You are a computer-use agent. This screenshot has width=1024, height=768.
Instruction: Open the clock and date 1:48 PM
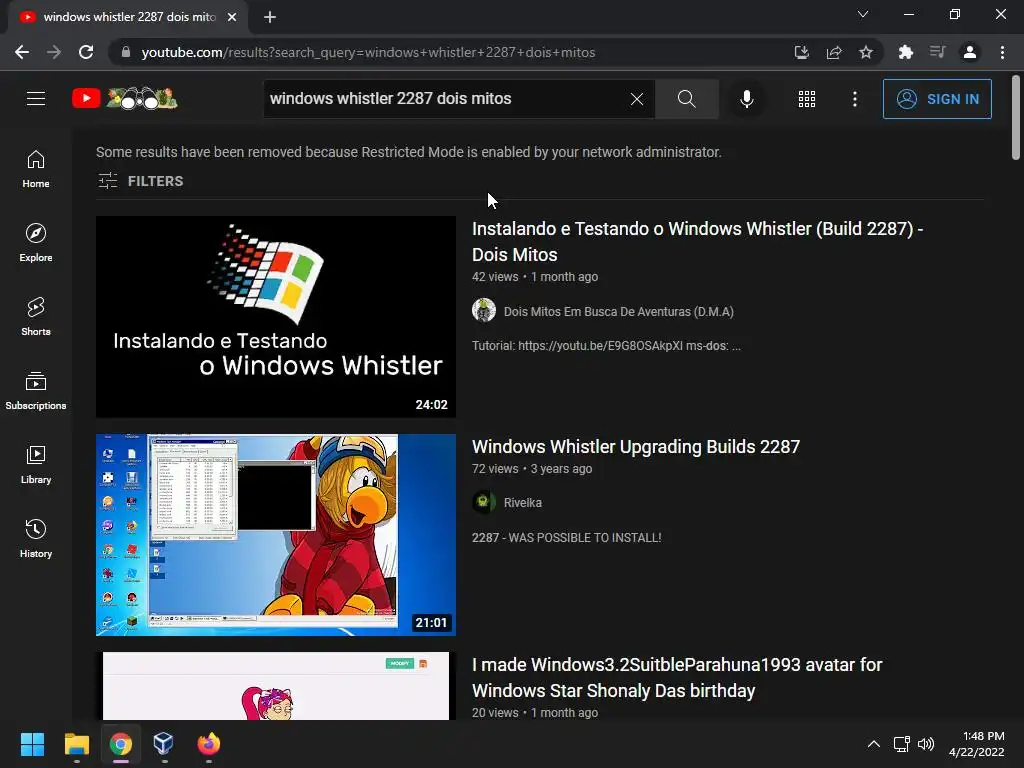pyautogui.click(x=976, y=744)
